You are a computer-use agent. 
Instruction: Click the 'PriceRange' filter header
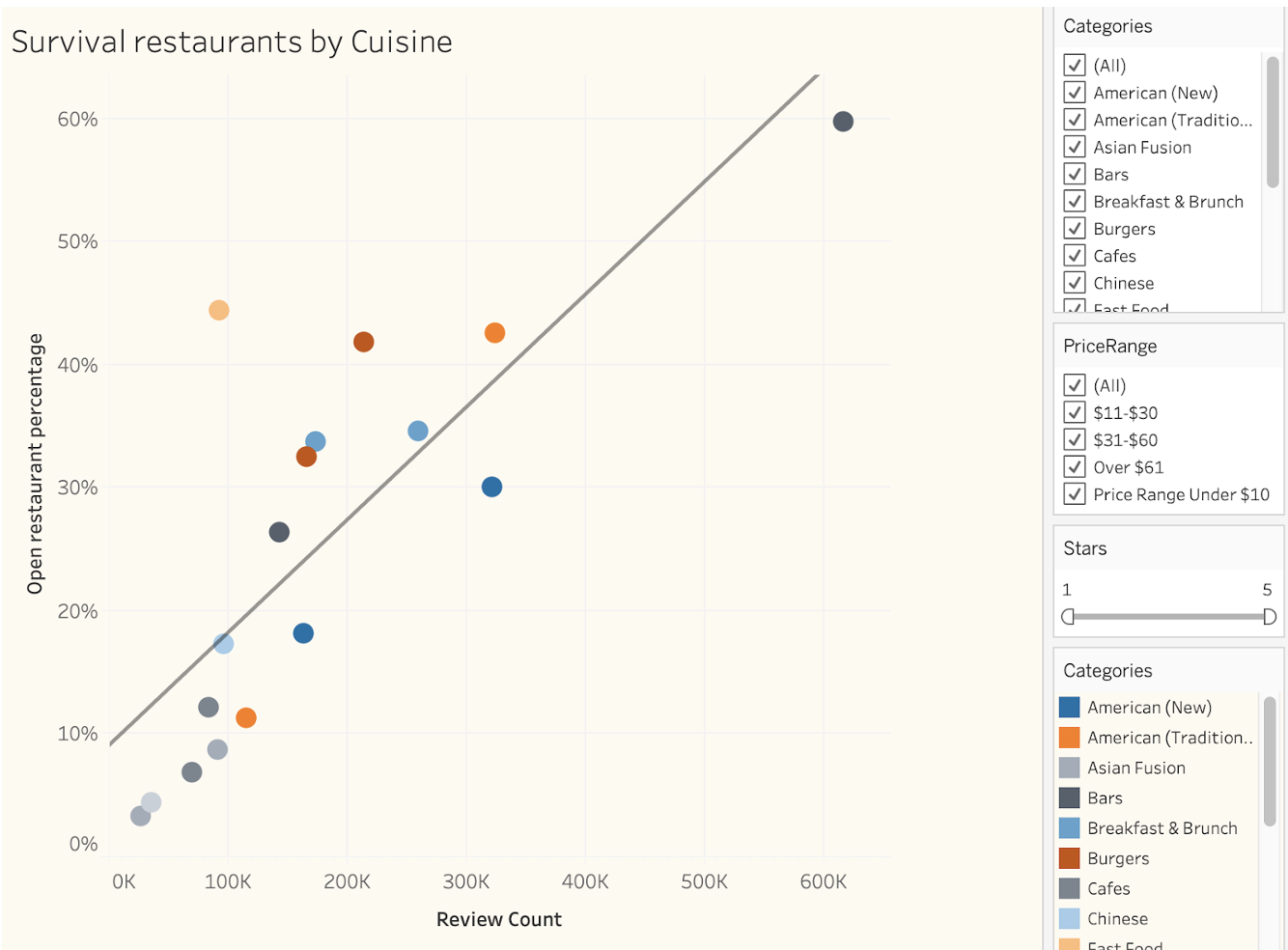[x=1110, y=346]
